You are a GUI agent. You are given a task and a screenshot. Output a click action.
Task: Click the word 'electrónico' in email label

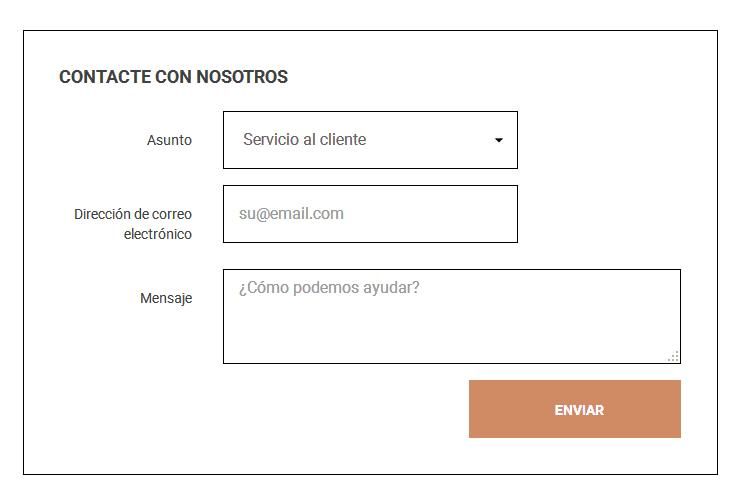click(158, 233)
